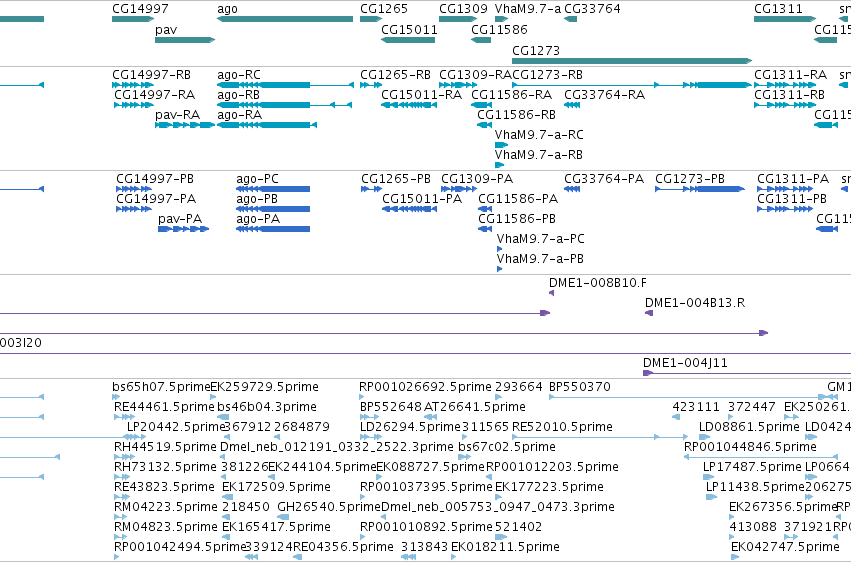The height and width of the screenshot is (562, 851).
Task: Click the pav-PA protein feature
Action: (183, 229)
